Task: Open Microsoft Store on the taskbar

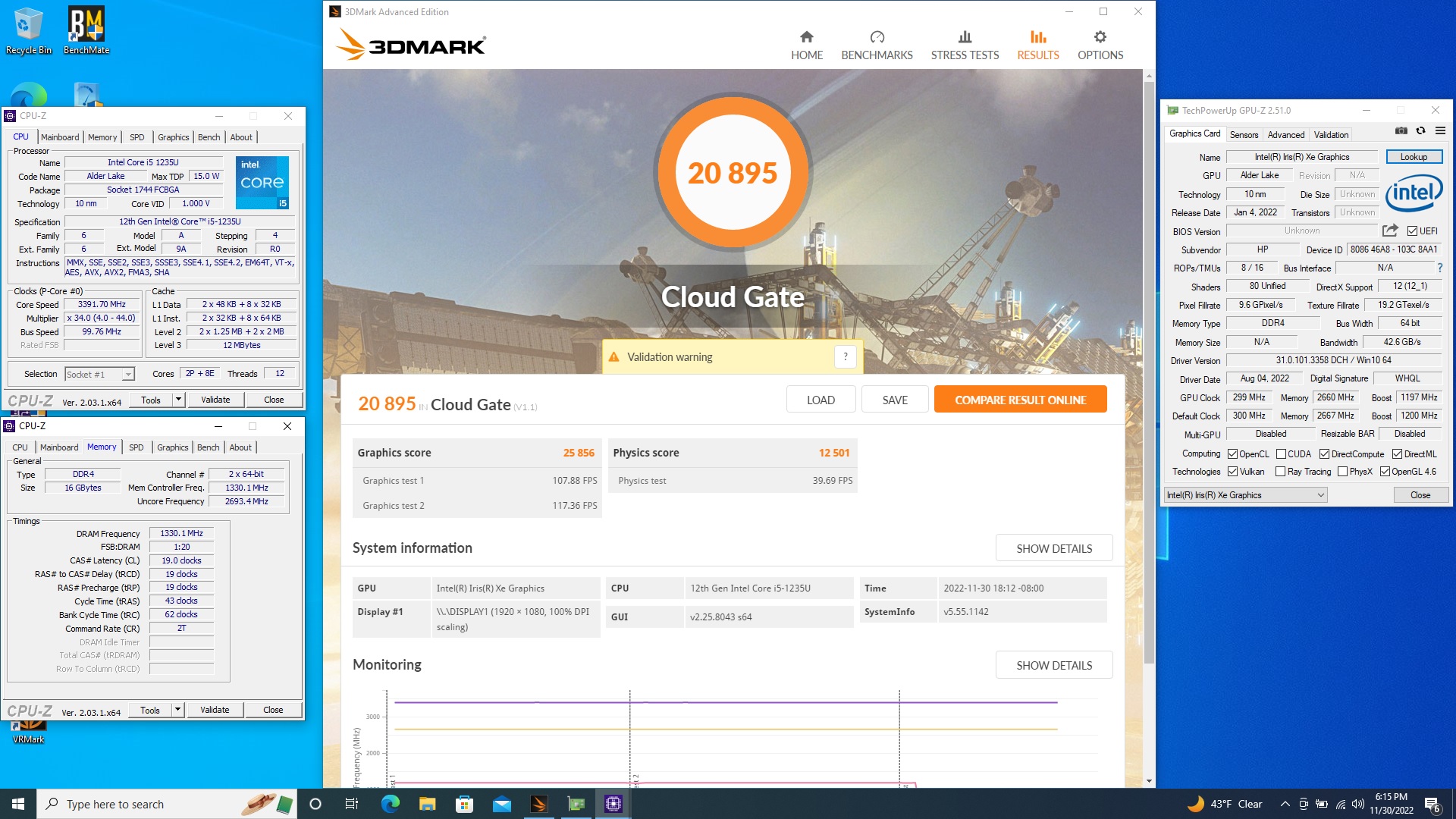Action: pyautogui.click(x=465, y=804)
